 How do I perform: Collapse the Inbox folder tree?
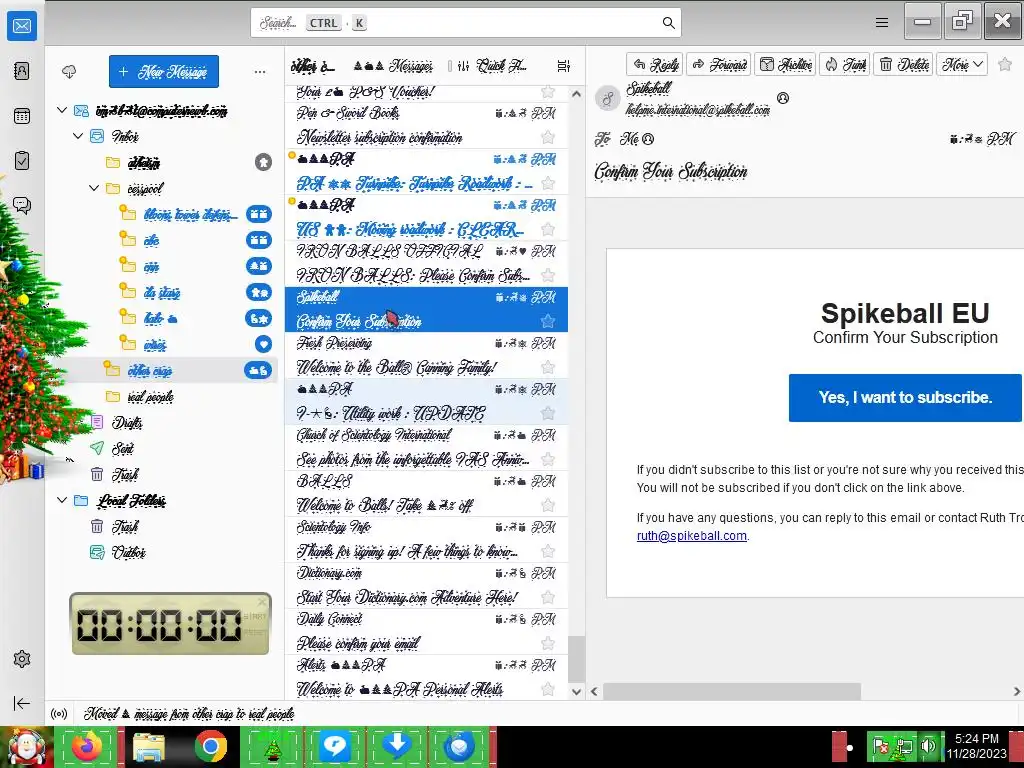78,136
